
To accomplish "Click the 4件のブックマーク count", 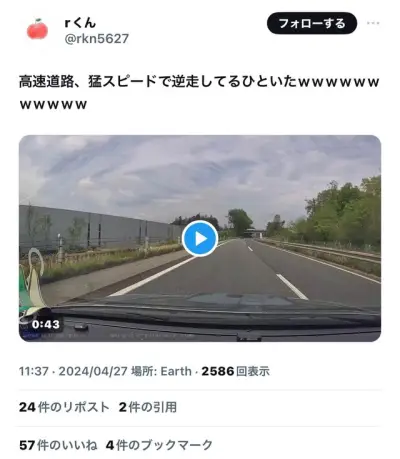I will point(159,445).
